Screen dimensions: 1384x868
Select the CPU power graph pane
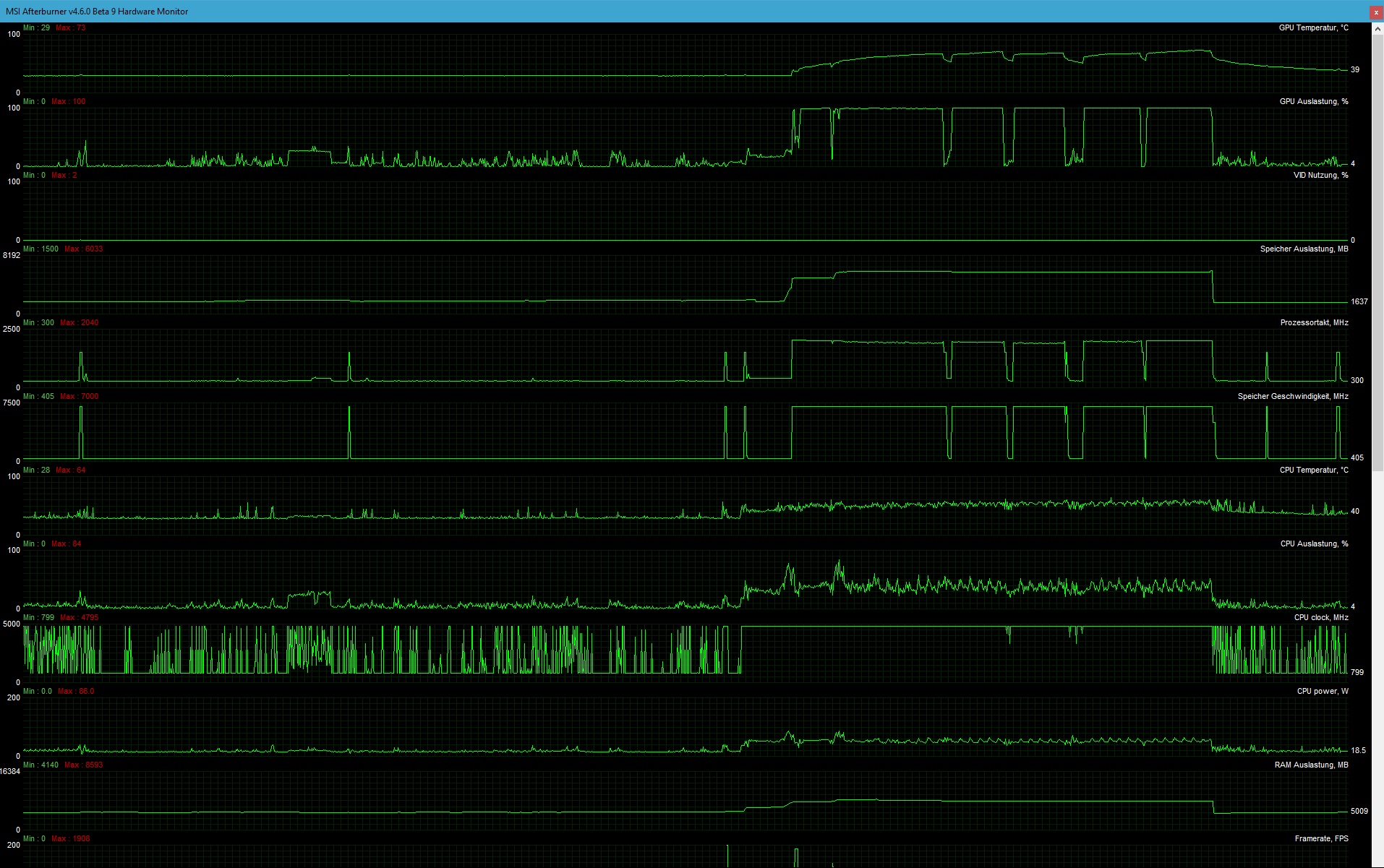pos(651,726)
